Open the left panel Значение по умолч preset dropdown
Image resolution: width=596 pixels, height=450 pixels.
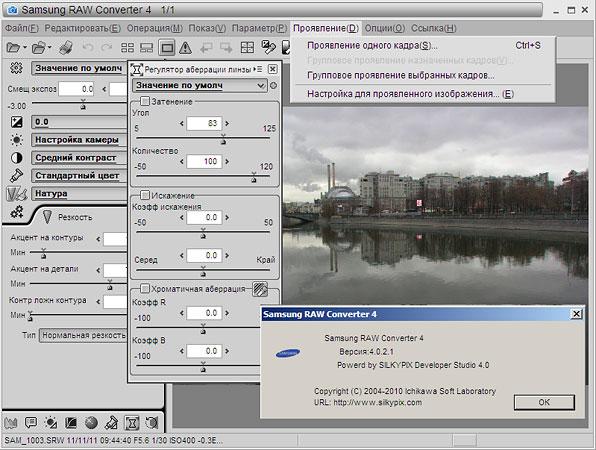pyautogui.click(x=79, y=68)
